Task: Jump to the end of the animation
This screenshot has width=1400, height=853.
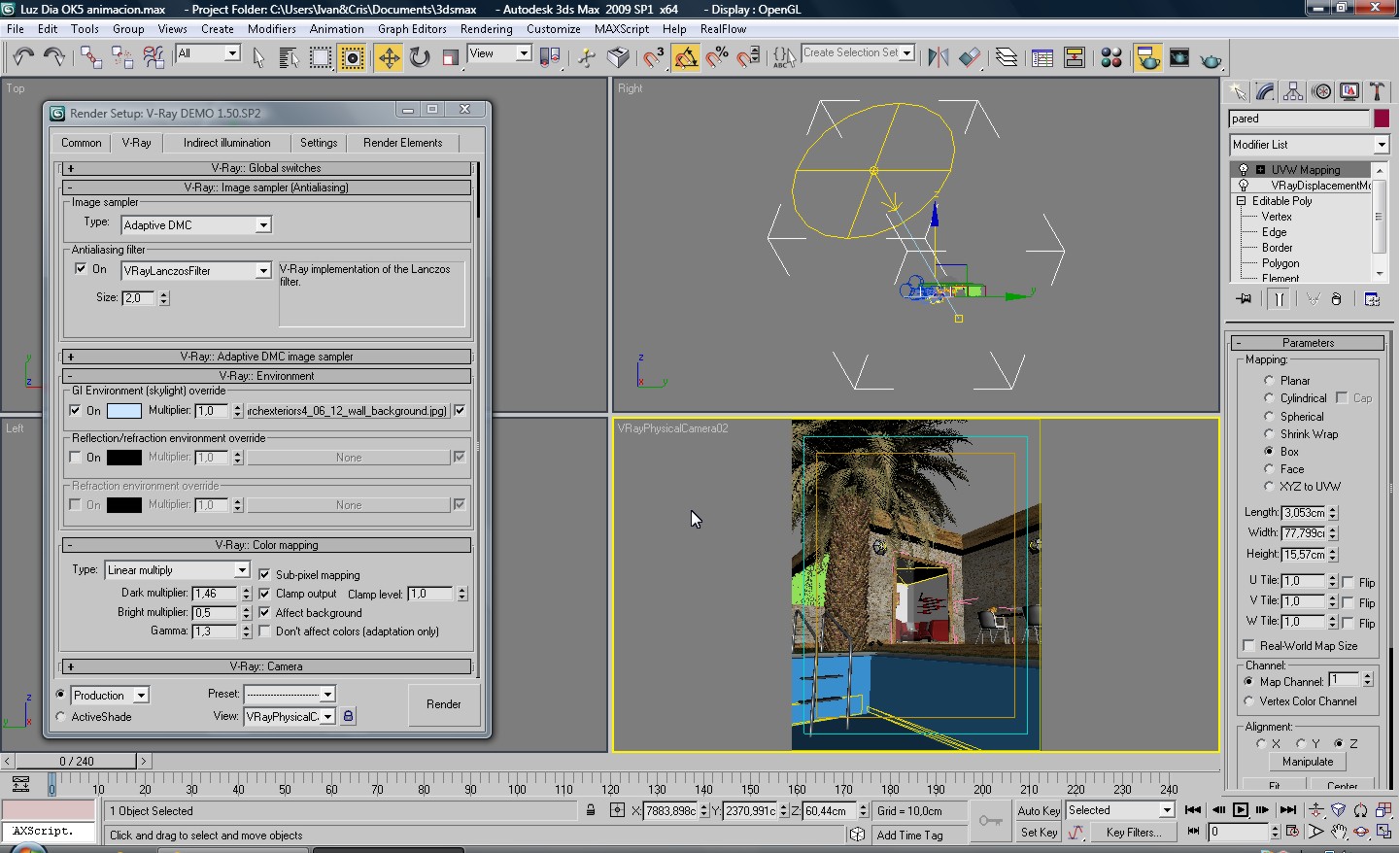Action: (1288, 810)
